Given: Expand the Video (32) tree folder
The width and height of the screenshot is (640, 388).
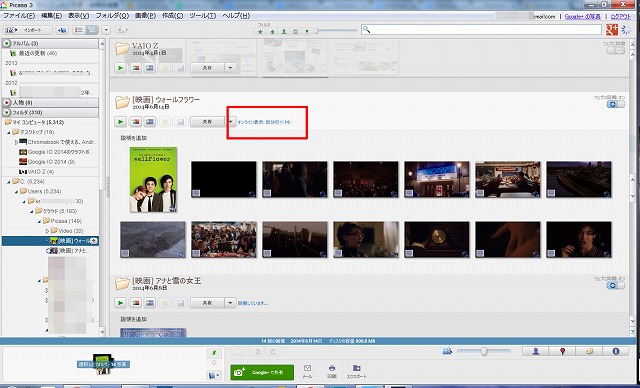Looking at the screenshot, I should tap(47, 231).
